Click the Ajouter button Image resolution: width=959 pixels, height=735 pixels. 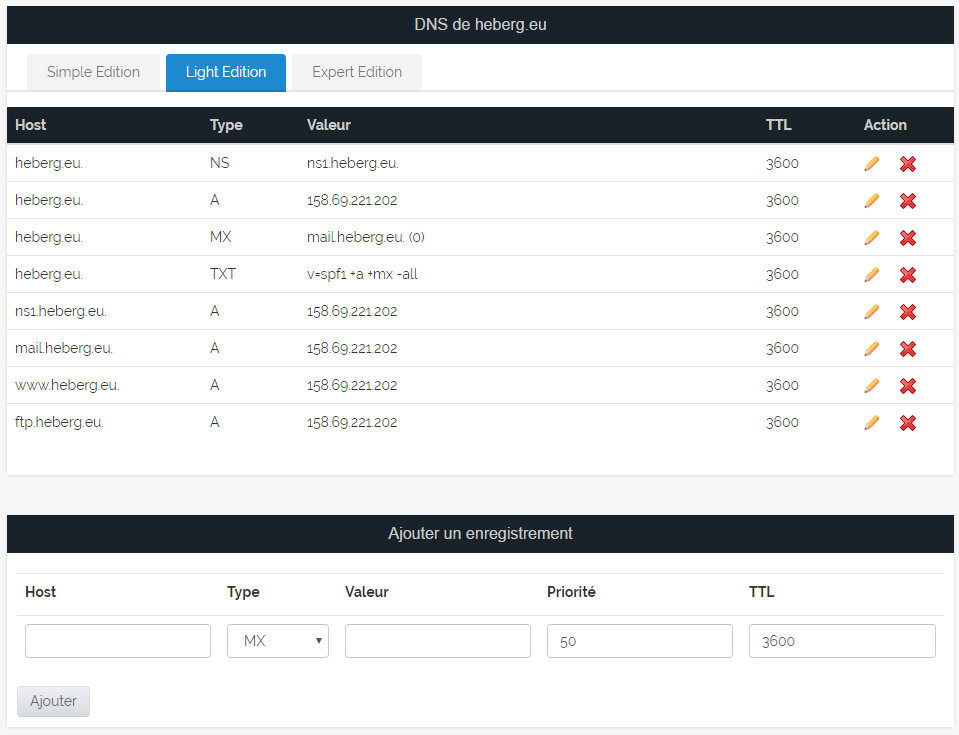coord(53,701)
